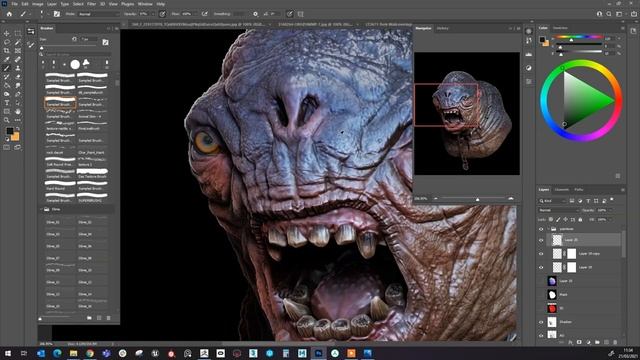Create new brush icon in Brushes panel
Viewport: 640px width, 360px height.
coord(99,318)
